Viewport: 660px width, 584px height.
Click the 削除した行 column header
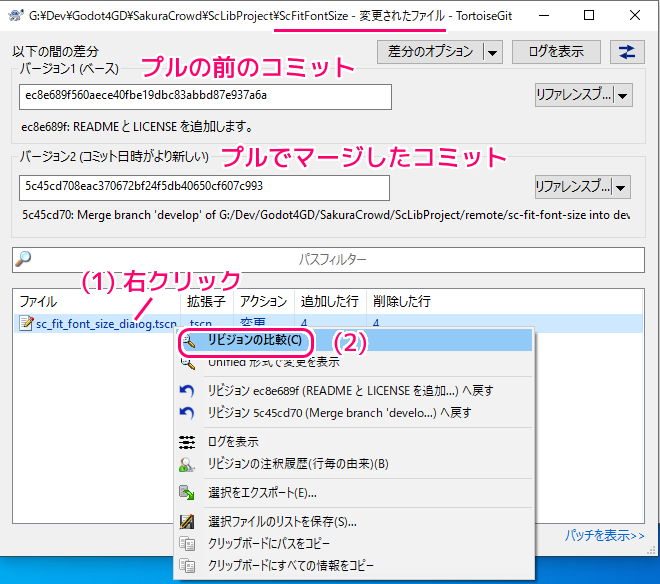pos(402,302)
